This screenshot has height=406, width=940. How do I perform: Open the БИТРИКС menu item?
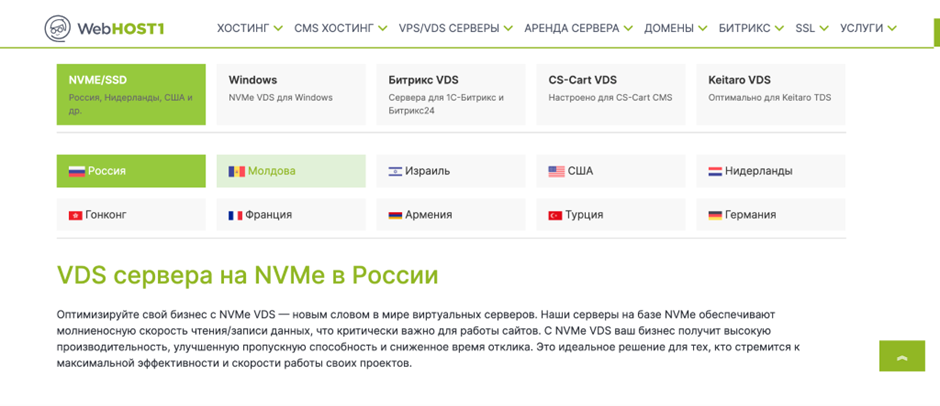745,28
